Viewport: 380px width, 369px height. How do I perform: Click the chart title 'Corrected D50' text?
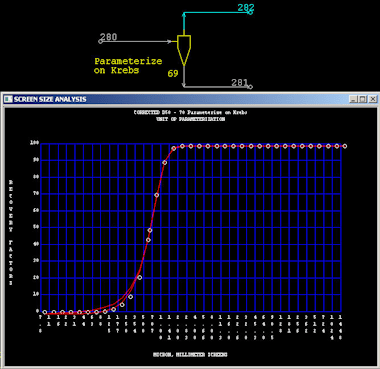[190, 112]
